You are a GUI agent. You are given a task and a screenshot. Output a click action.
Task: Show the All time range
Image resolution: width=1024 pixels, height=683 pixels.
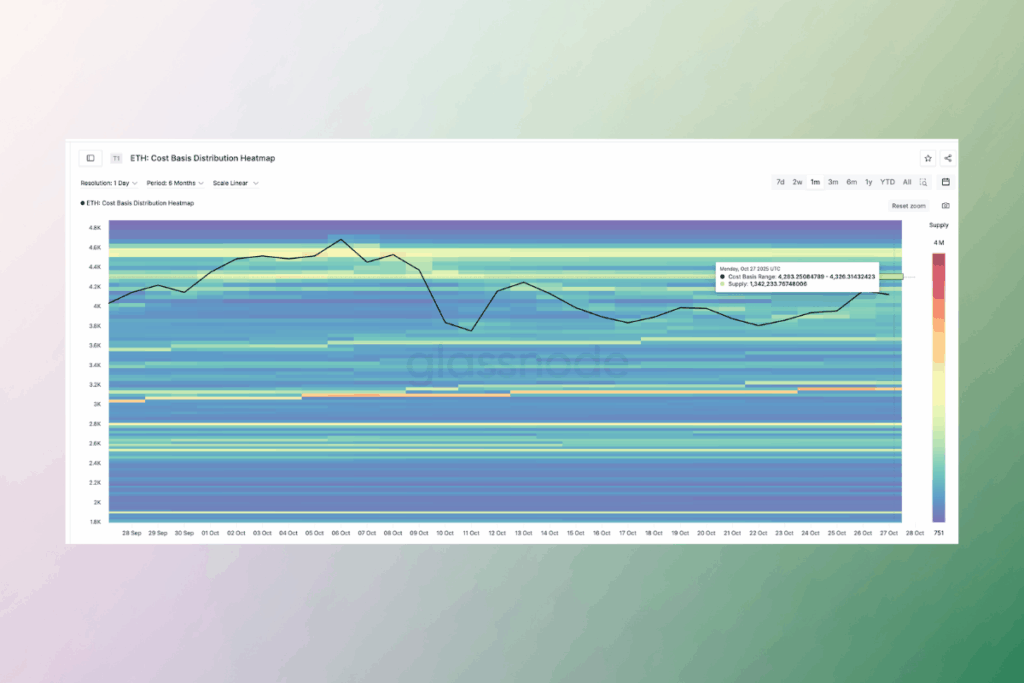click(907, 182)
